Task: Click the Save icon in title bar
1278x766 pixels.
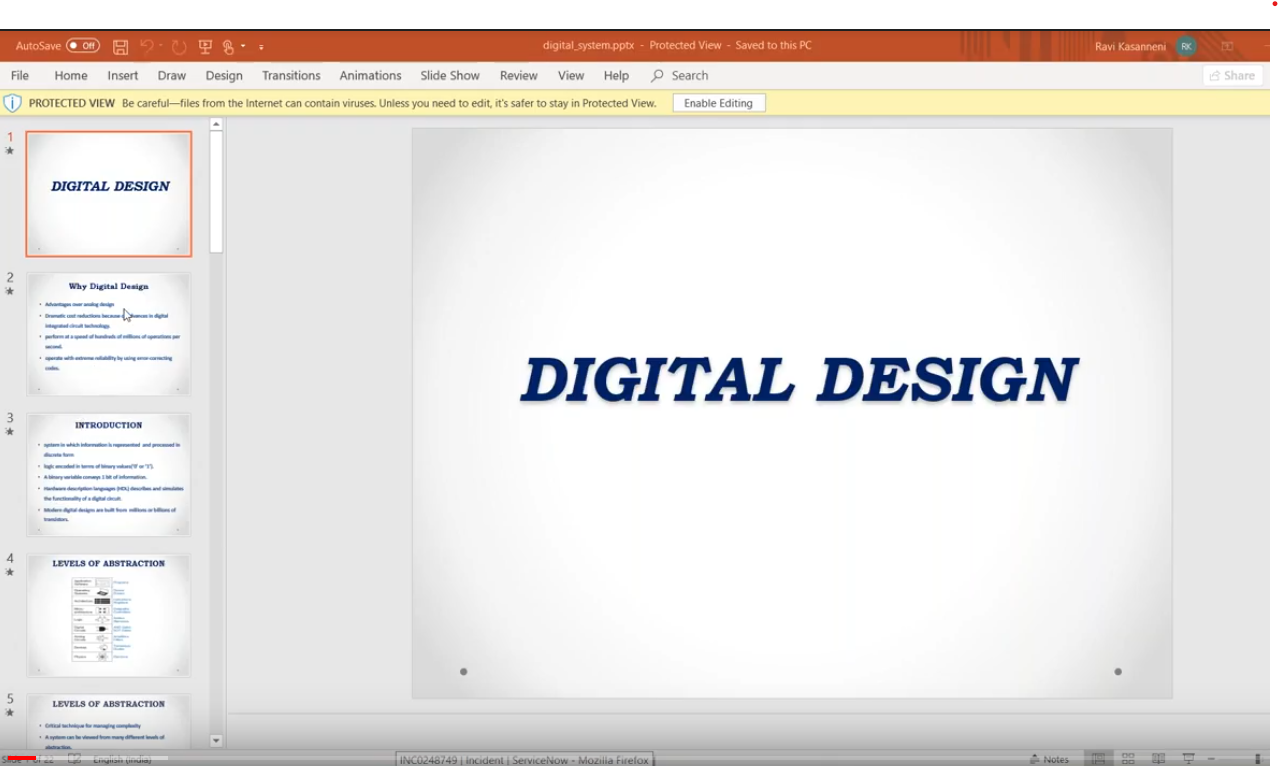Action: 120,47
